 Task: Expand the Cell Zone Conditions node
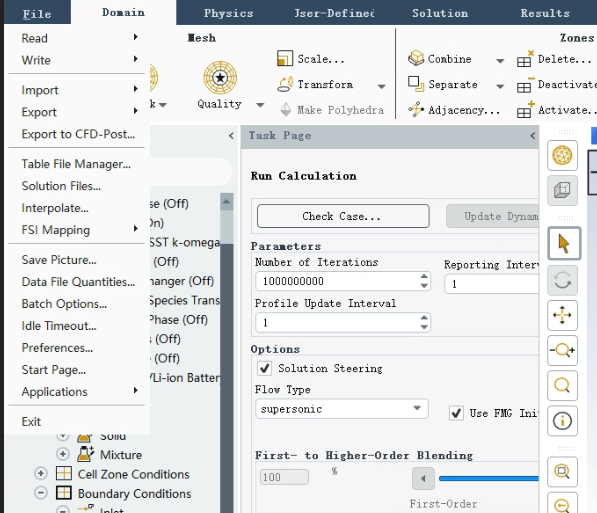coord(41,473)
